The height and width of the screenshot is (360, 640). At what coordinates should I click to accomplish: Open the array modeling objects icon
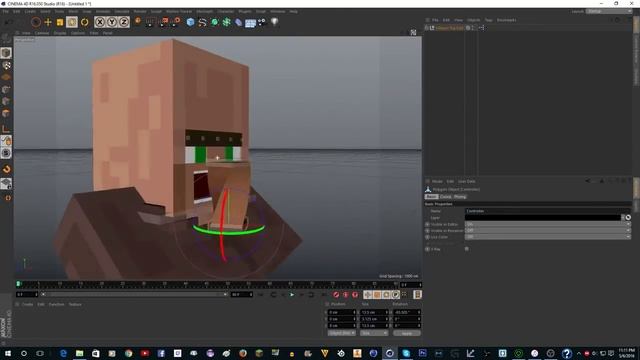[x=227, y=22]
